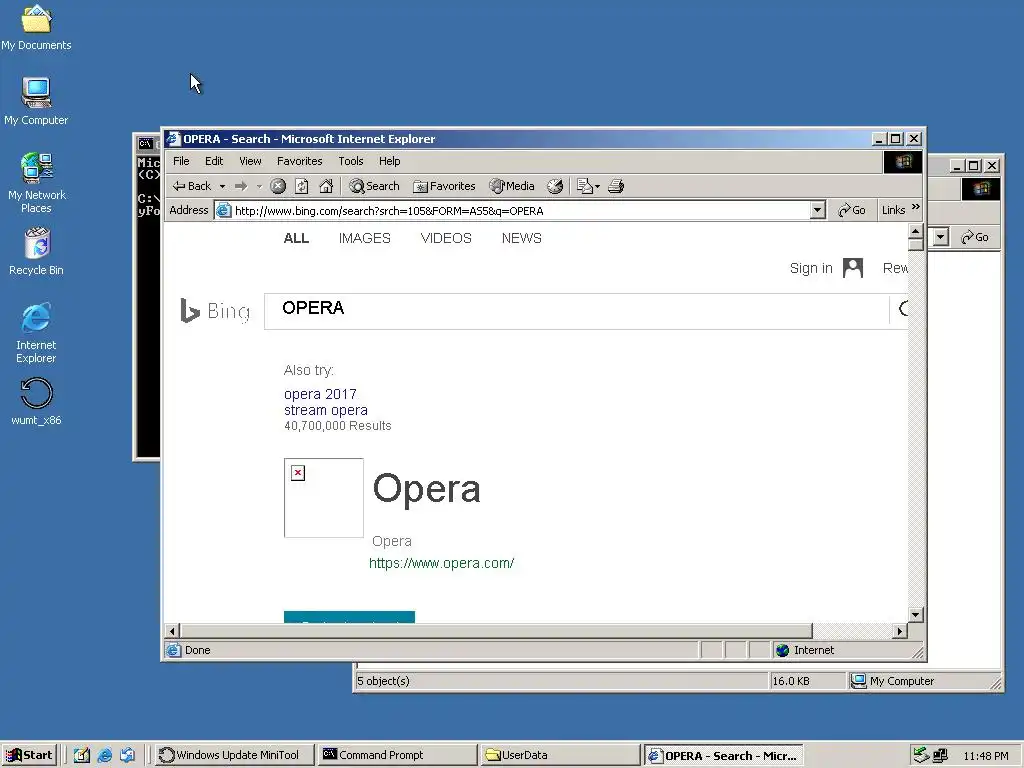1024x768 pixels.
Task: Click Go in the background UserData window
Action: [x=975, y=237]
